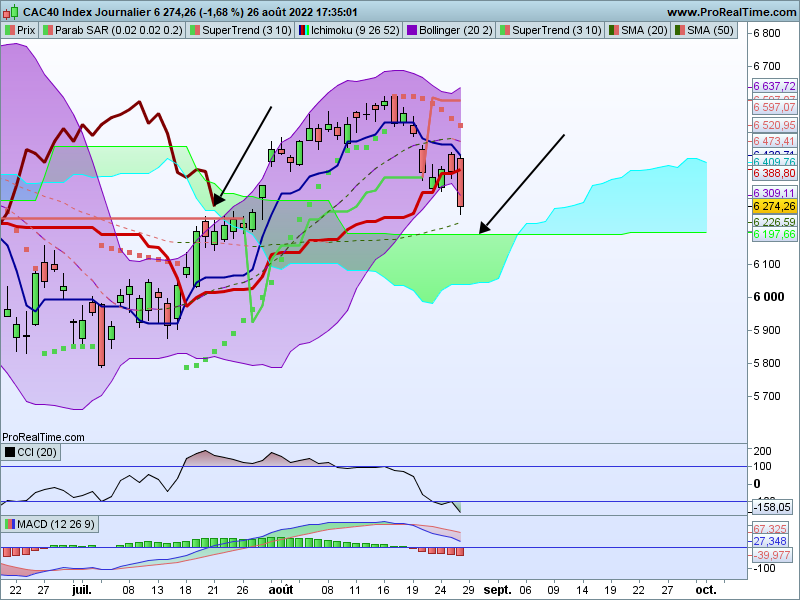Click the -158,05 CCI value tag
The image size is (800, 600).
click(x=772, y=507)
